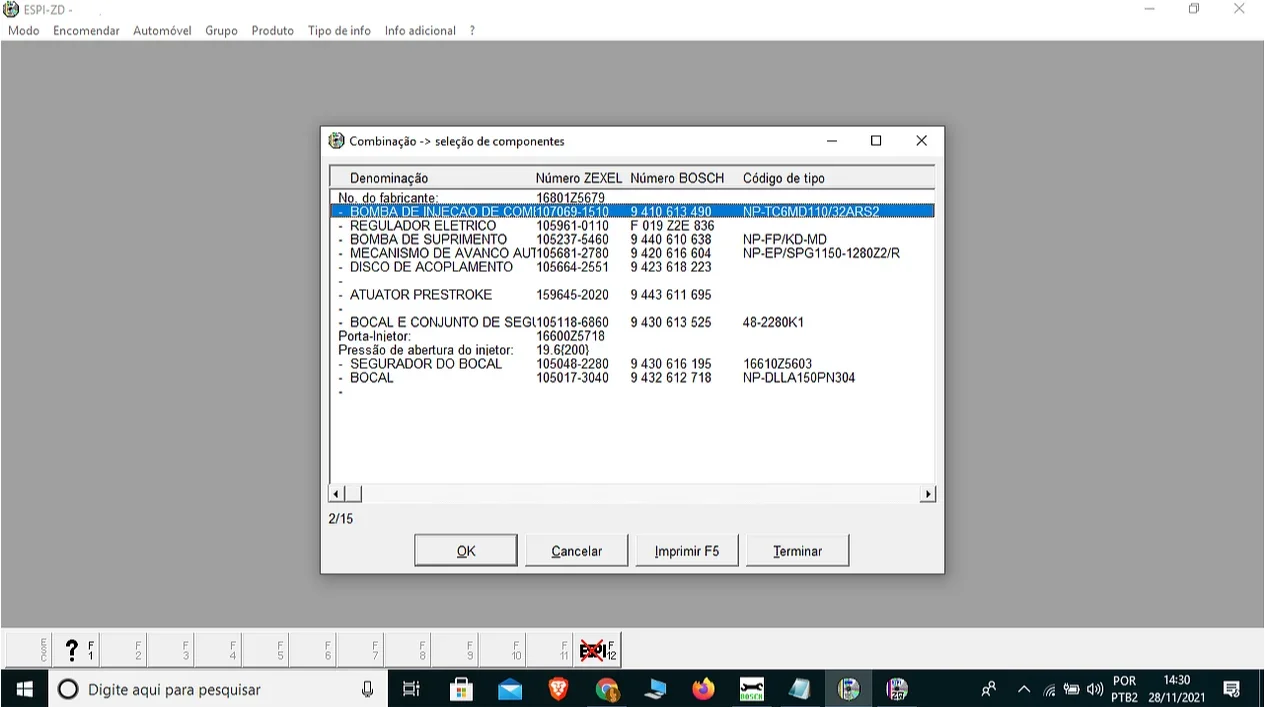The width and height of the screenshot is (1265, 707).
Task: Click the active ESPI taskbar icon
Action: pos(849,689)
